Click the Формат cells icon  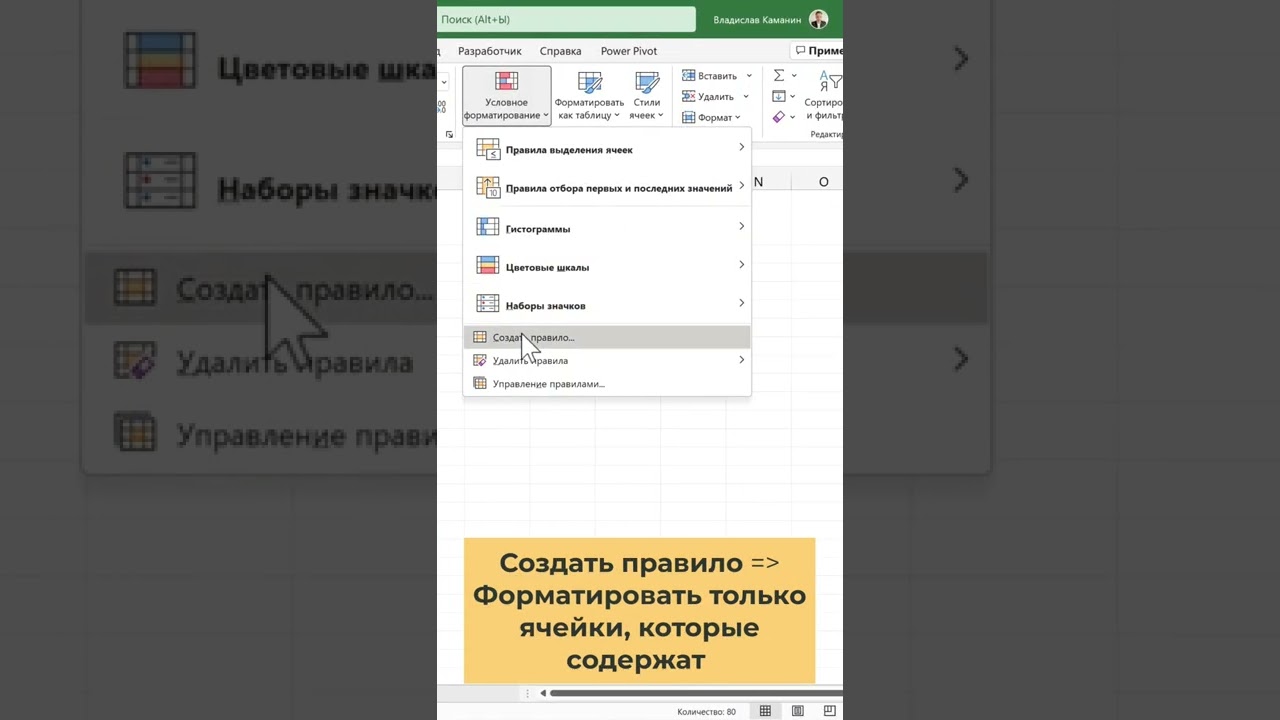689,118
